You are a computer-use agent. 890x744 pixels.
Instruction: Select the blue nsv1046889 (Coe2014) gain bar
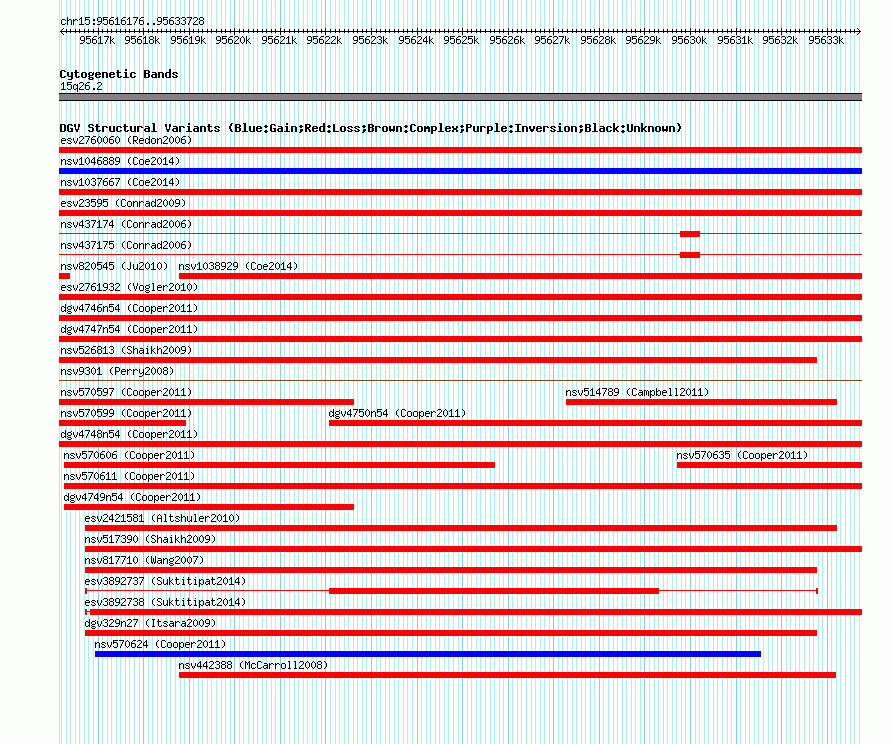coord(460,171)
